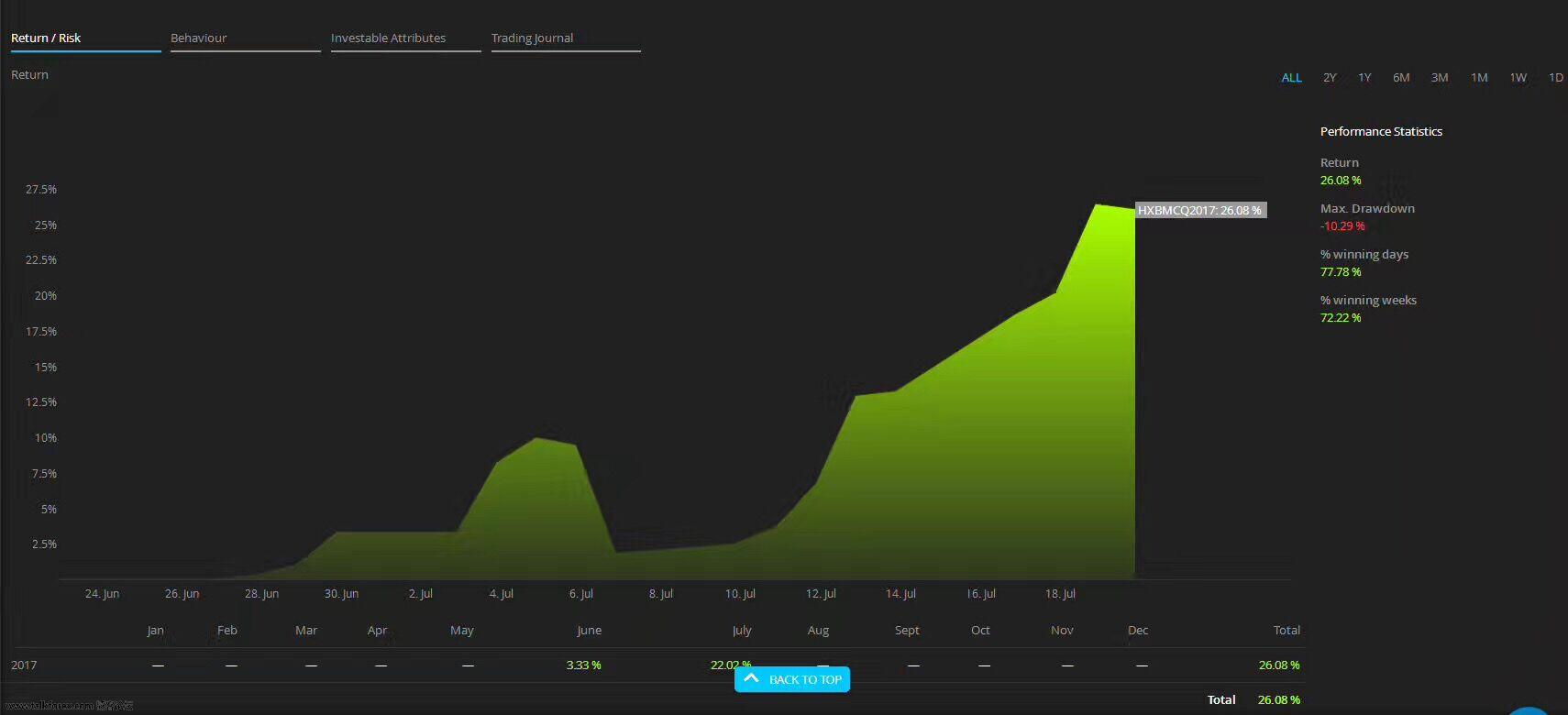Click the Max. Drawdown label
The image size is (1568, 715).
(1367, 209)
